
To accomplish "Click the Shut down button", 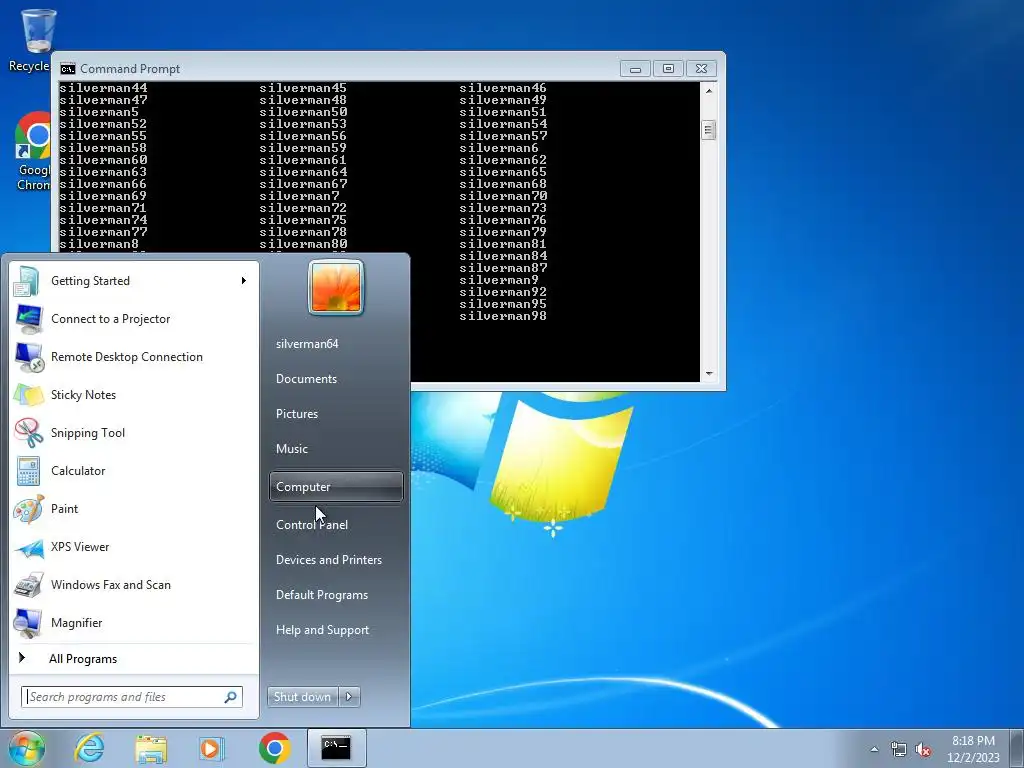I will pyautogui.click(x=302, y=697).
